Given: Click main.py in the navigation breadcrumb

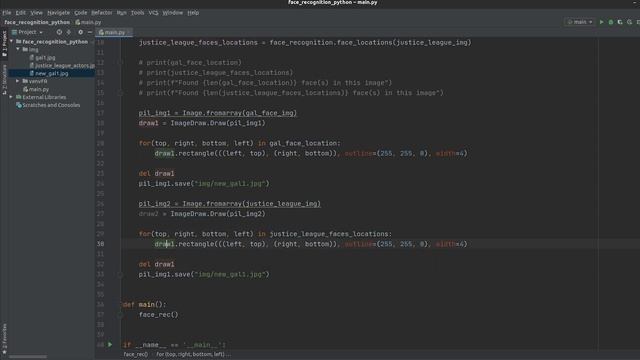Looking at the screenshot, I should (88, 22).
